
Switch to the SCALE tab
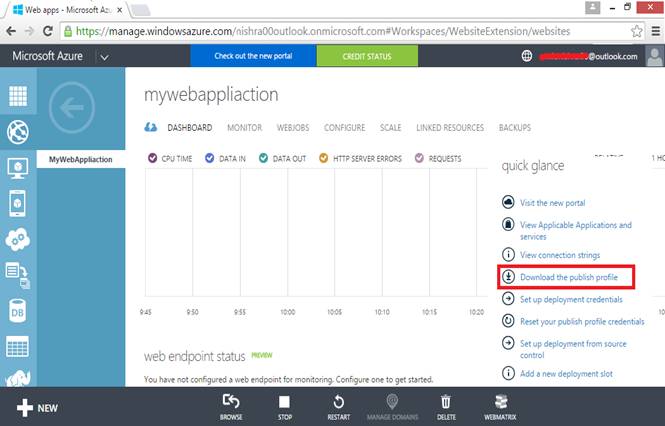pyautogui.click(x=391, y=128)
